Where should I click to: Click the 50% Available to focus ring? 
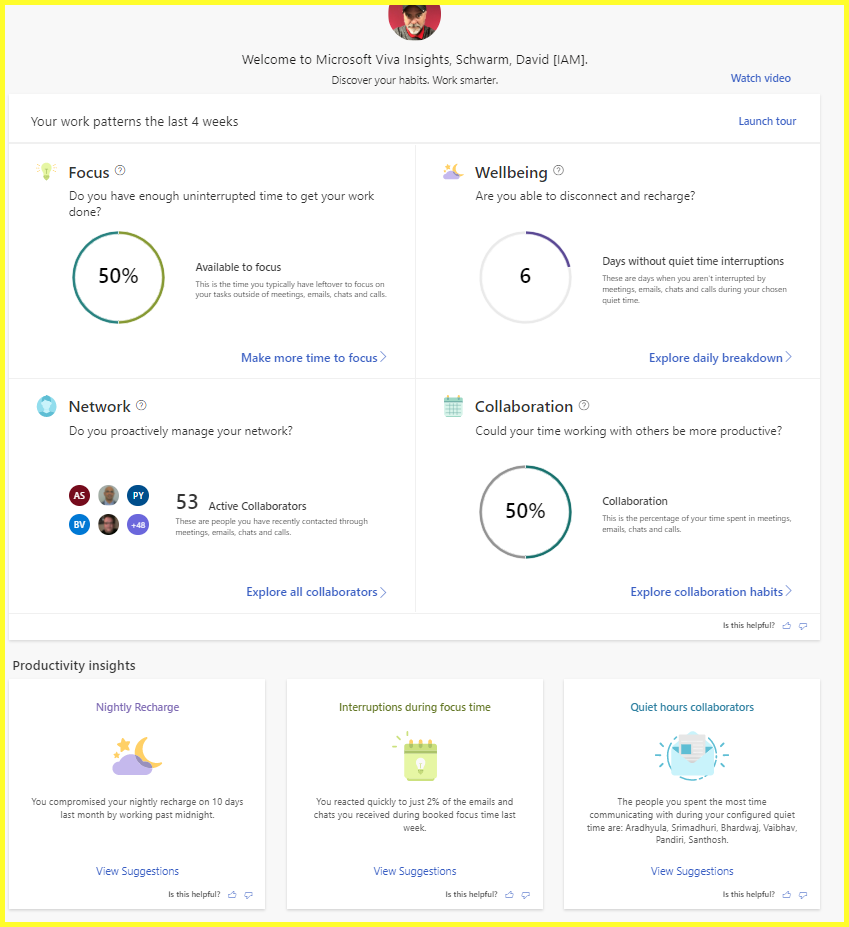pyautogui.click(x=118, y=277)
